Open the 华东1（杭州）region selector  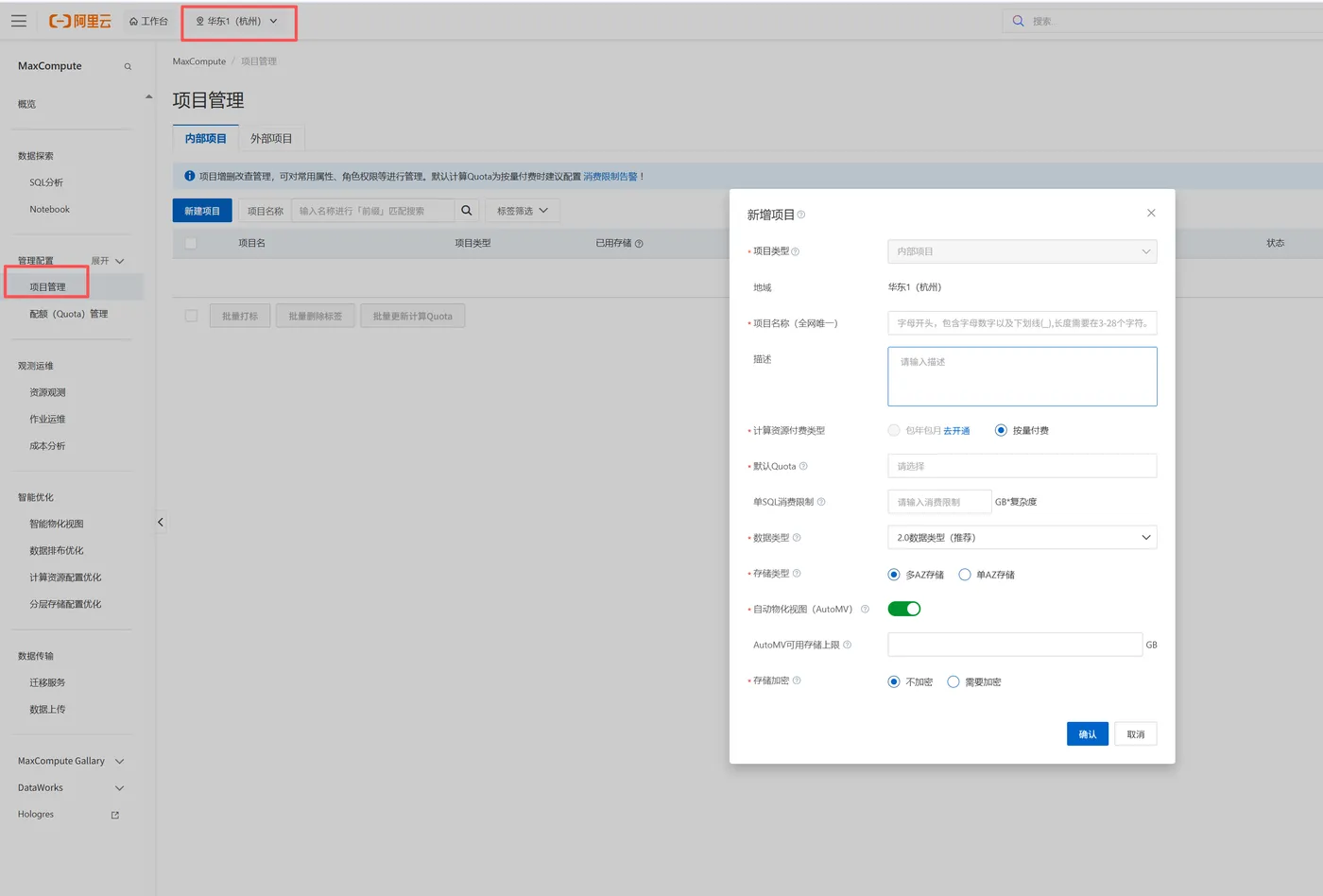click(x=237, y=21)
